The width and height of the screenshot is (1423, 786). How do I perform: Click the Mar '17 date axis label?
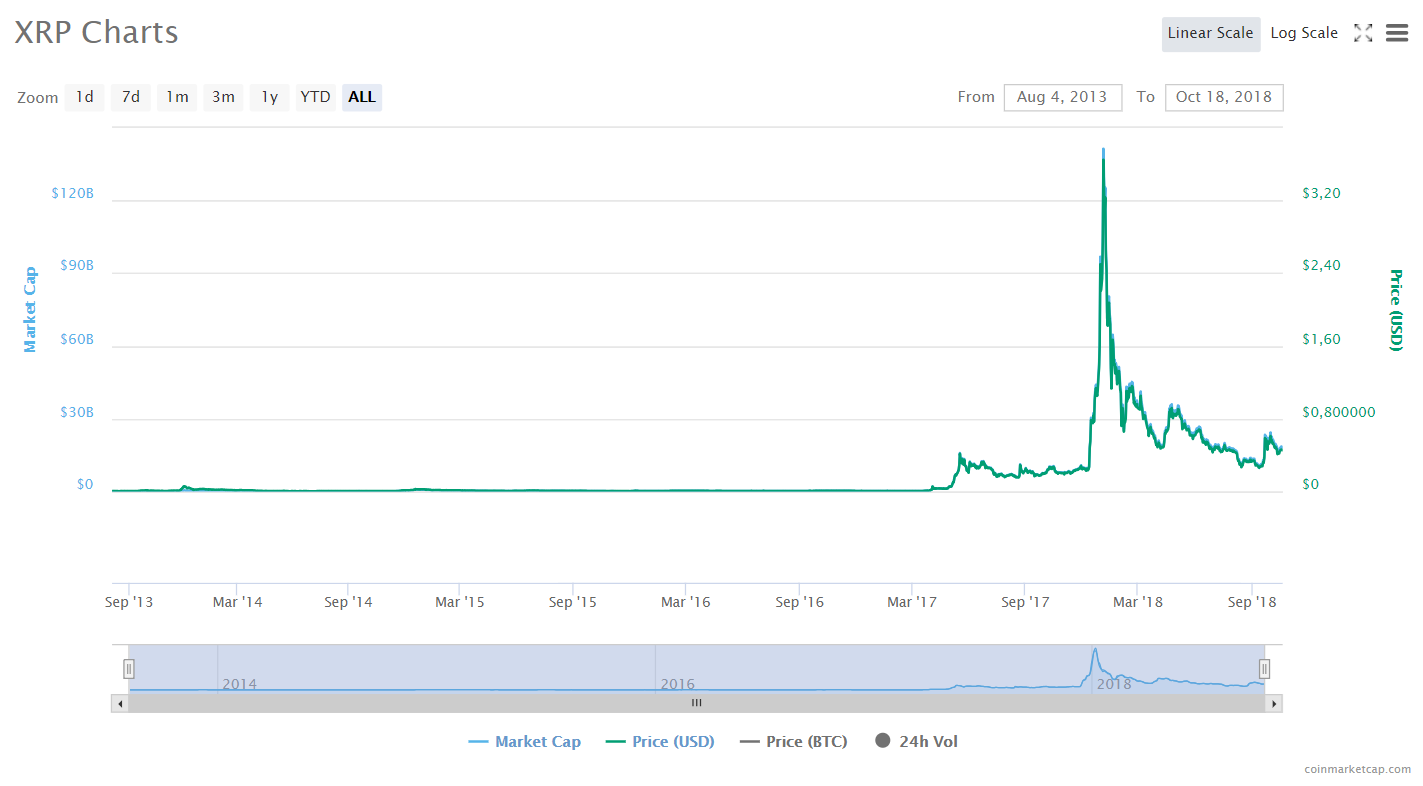click(912, 602)
